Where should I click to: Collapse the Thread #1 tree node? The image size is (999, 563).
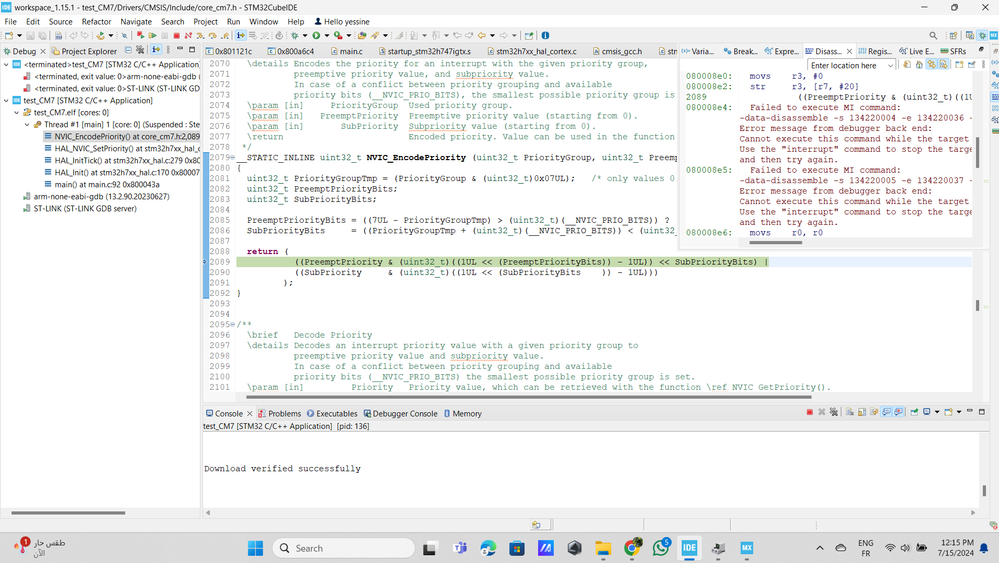(27, 124)
